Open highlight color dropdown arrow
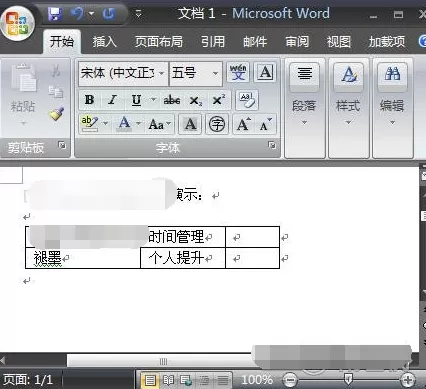Screen dimensions: 426x389 click(105, 124)
